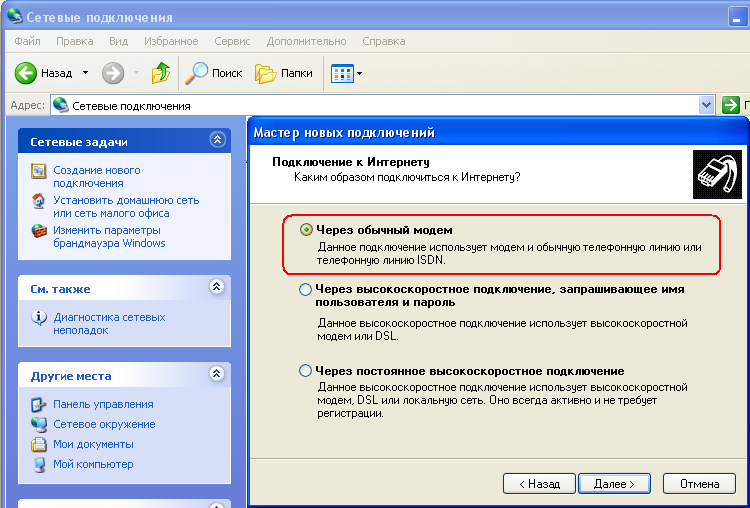Expand the address bar dropdown
This screenshot has width=750, height=508.
706,105
